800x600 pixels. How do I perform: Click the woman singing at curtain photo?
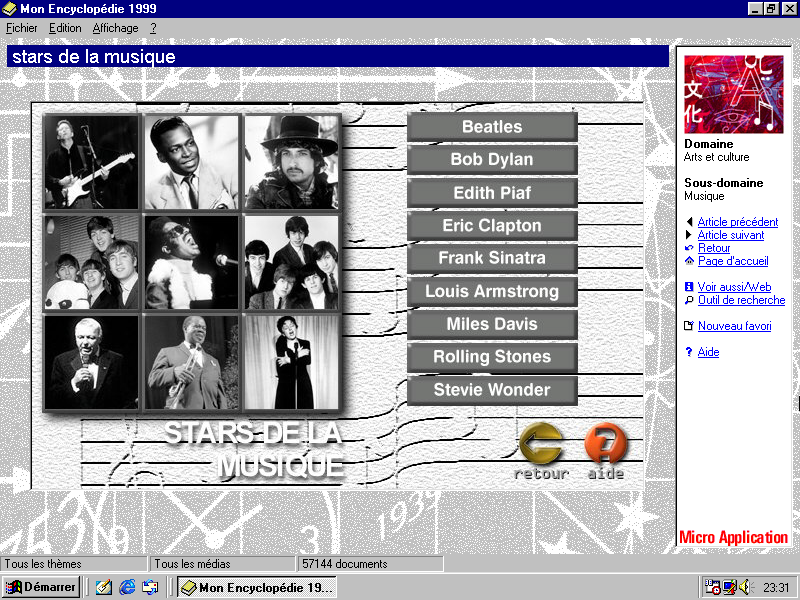click(x=291, y=362)
